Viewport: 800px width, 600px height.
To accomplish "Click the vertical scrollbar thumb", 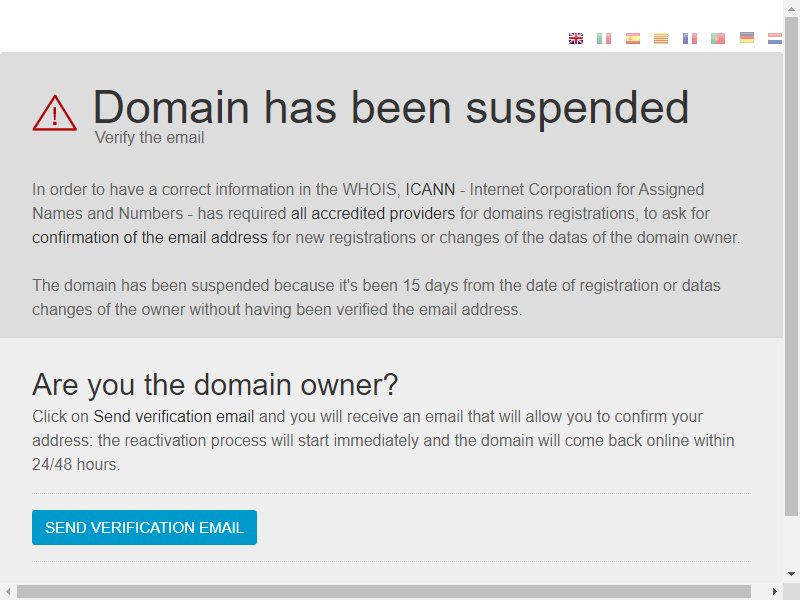I will pyautogui.click(x=791, y=265).
